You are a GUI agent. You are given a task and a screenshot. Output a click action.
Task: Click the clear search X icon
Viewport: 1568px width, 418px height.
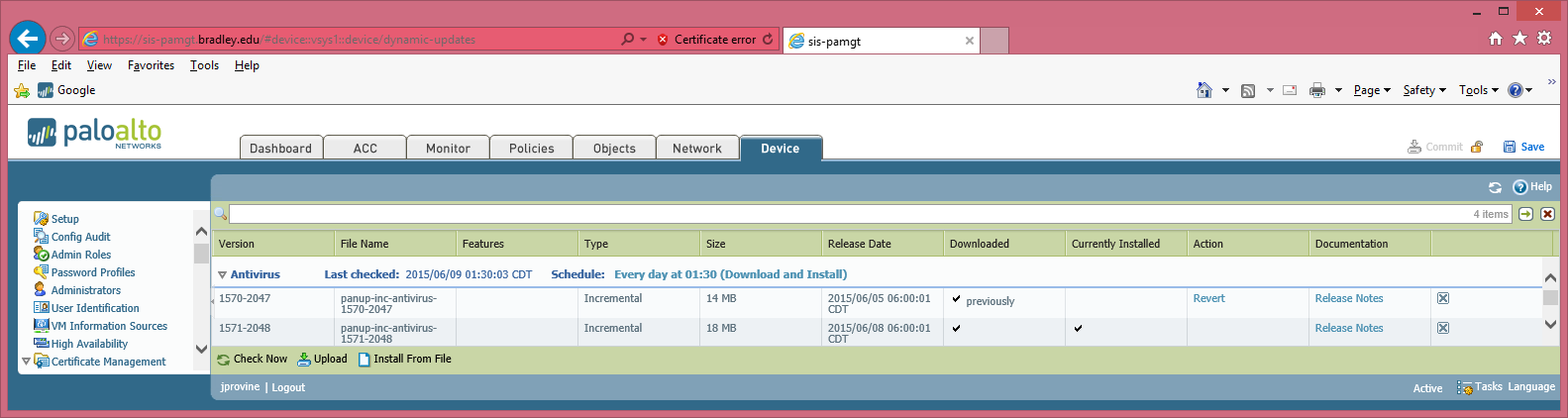[x=1547, y=214]
